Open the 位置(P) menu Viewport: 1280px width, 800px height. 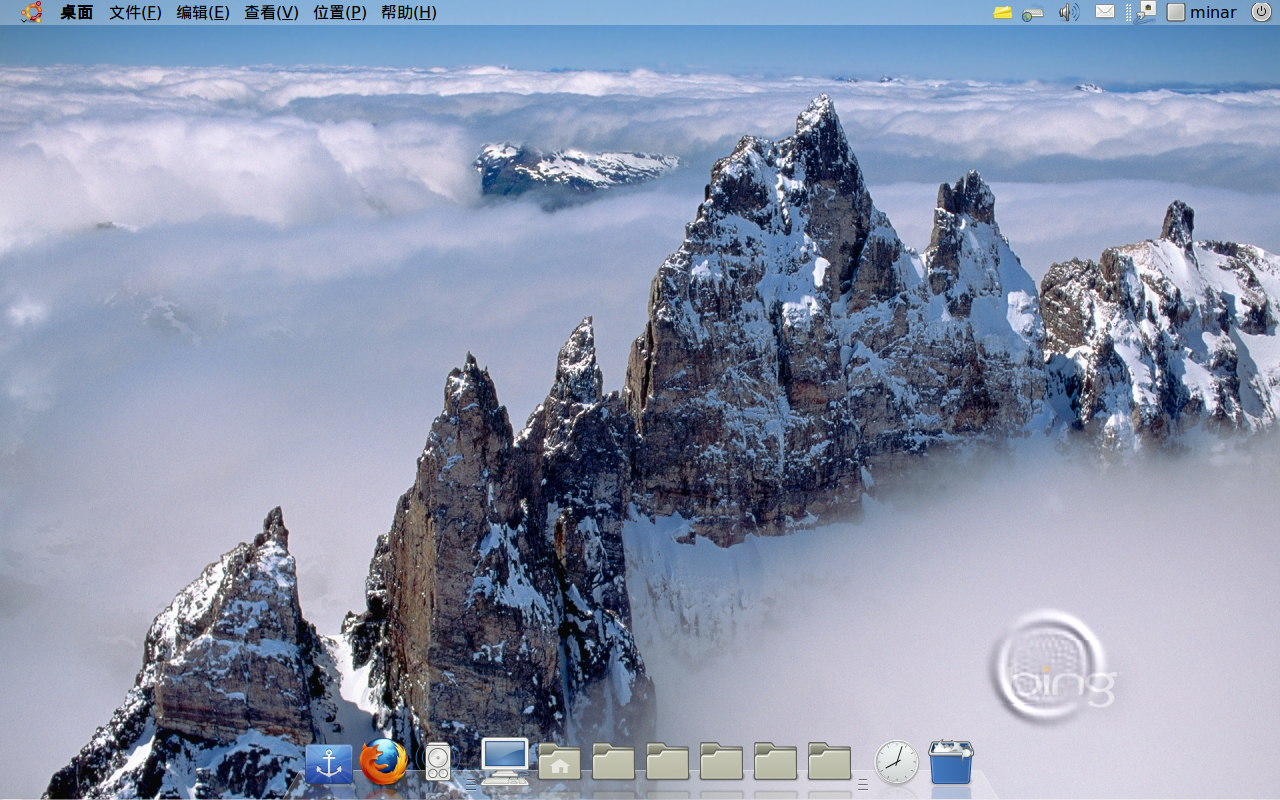[340, 13]
